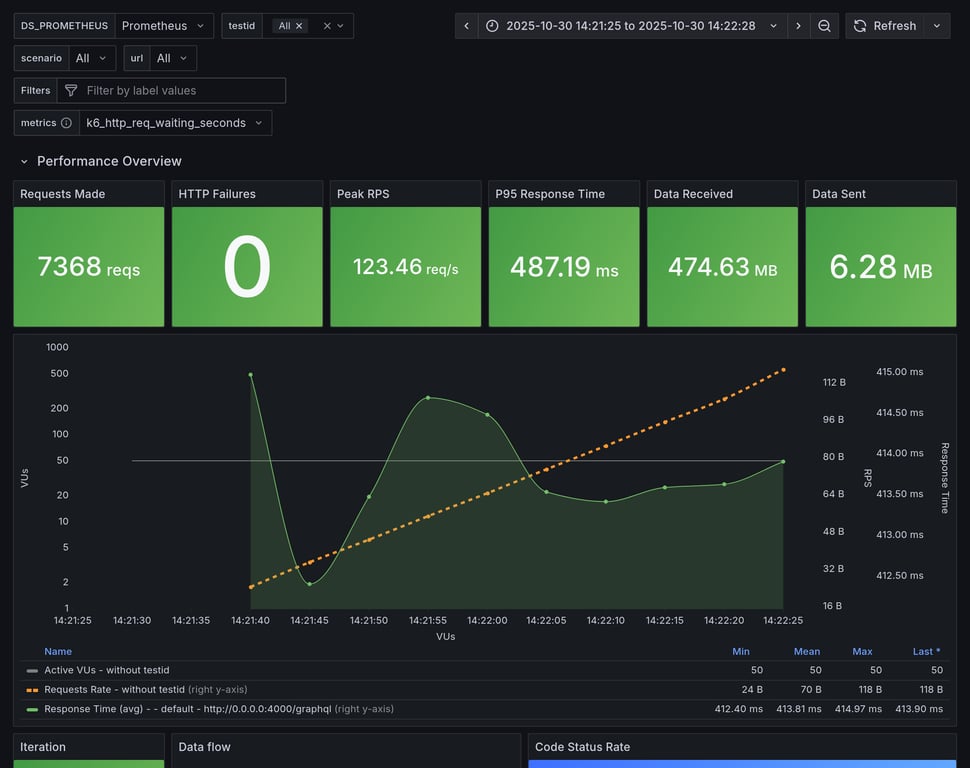Click the Refresh button

pyautogui.click(x=884, y=26)
